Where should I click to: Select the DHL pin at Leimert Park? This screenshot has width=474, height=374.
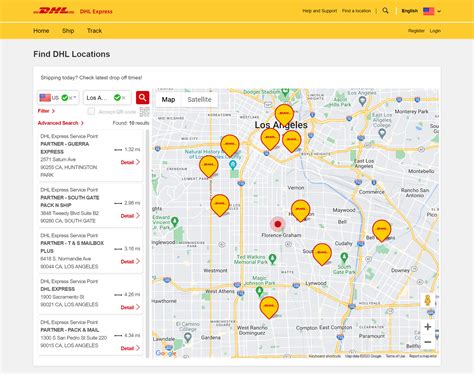point(209,166)
